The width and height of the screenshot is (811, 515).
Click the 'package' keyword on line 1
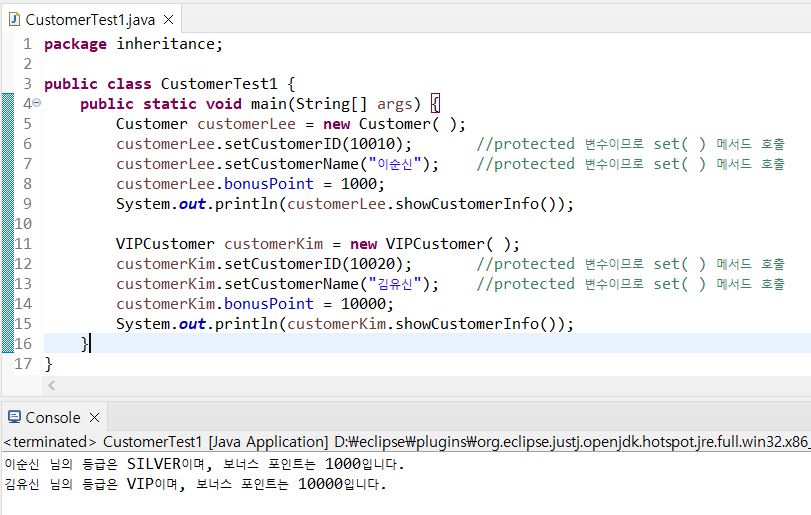point(76,44)
